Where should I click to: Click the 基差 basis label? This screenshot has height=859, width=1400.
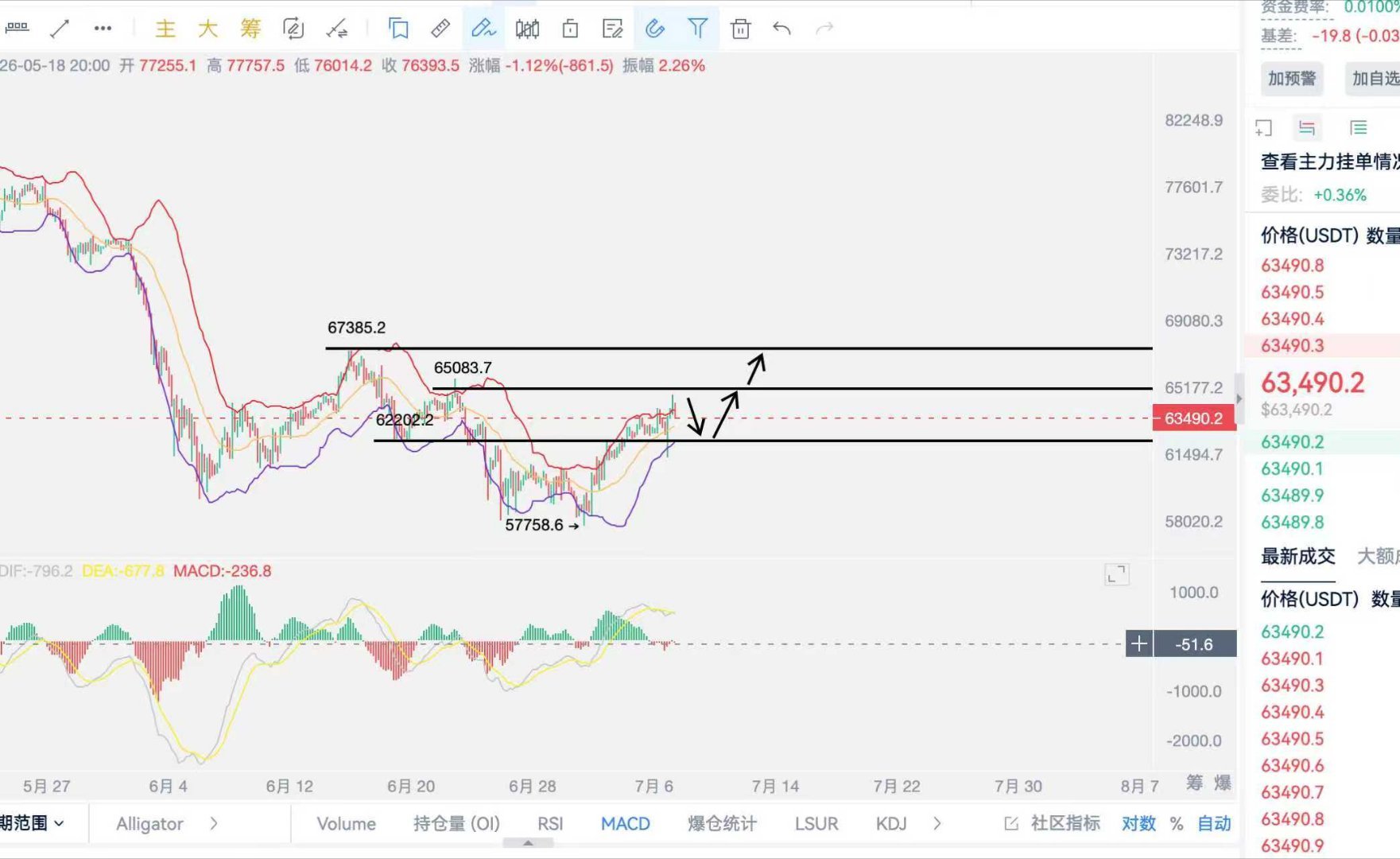pos(1278,36)
